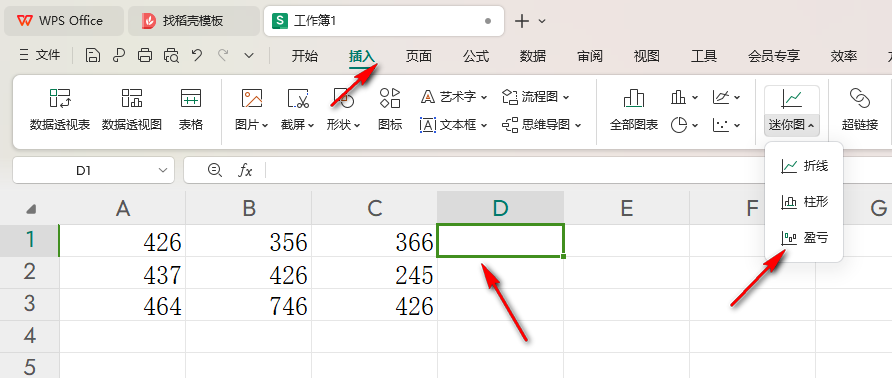The width and height of the screenshot is (892, 378).
Task: Switch to the 页面 ribbon tab
Action: [x=419, y=56]
